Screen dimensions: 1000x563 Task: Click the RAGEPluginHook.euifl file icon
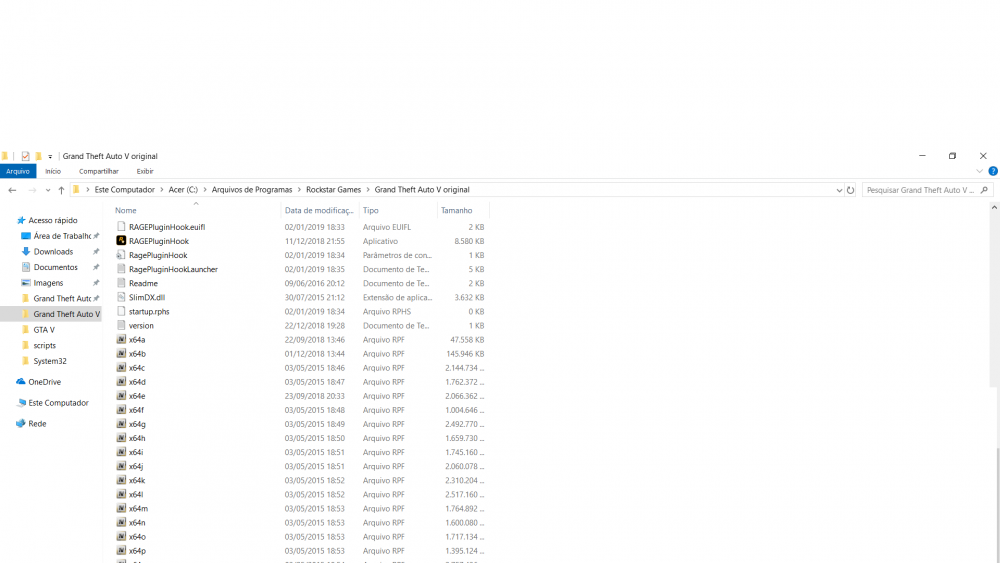pos(121,227)
